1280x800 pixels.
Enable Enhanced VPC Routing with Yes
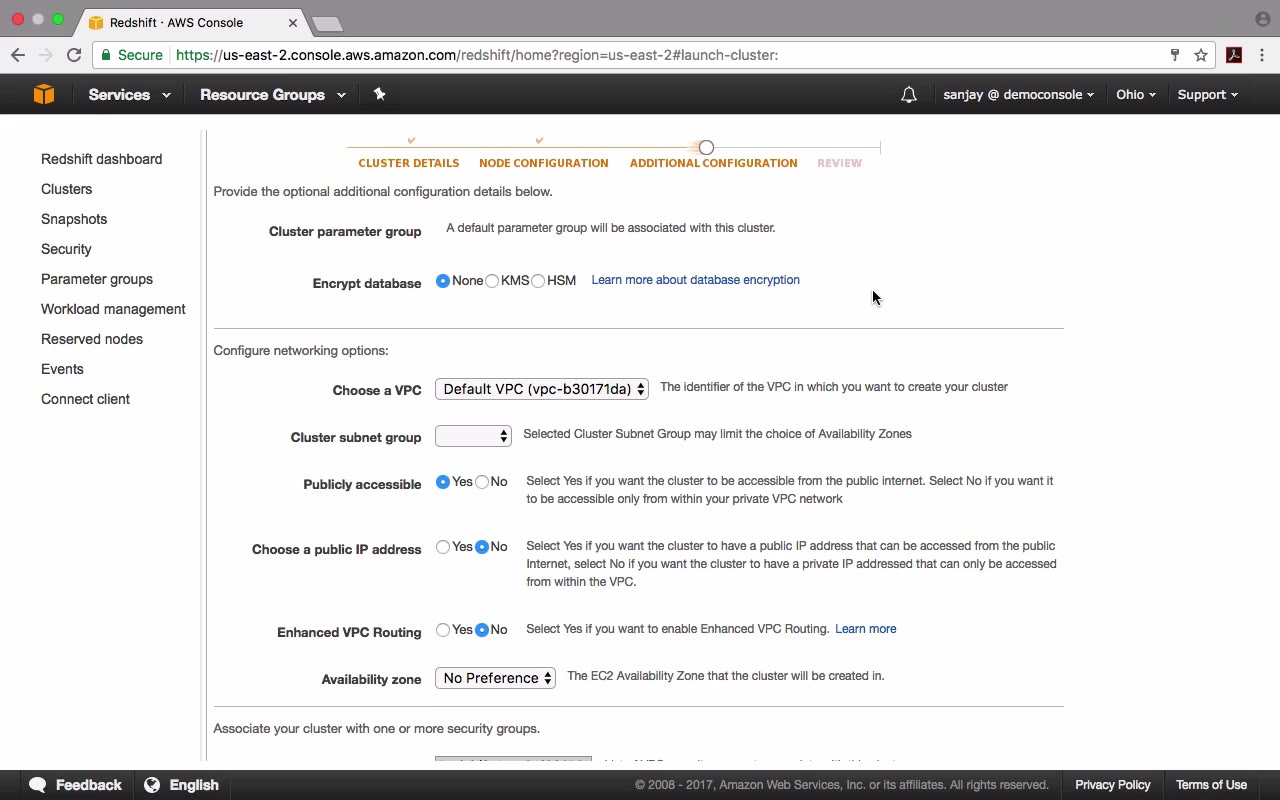443,630
